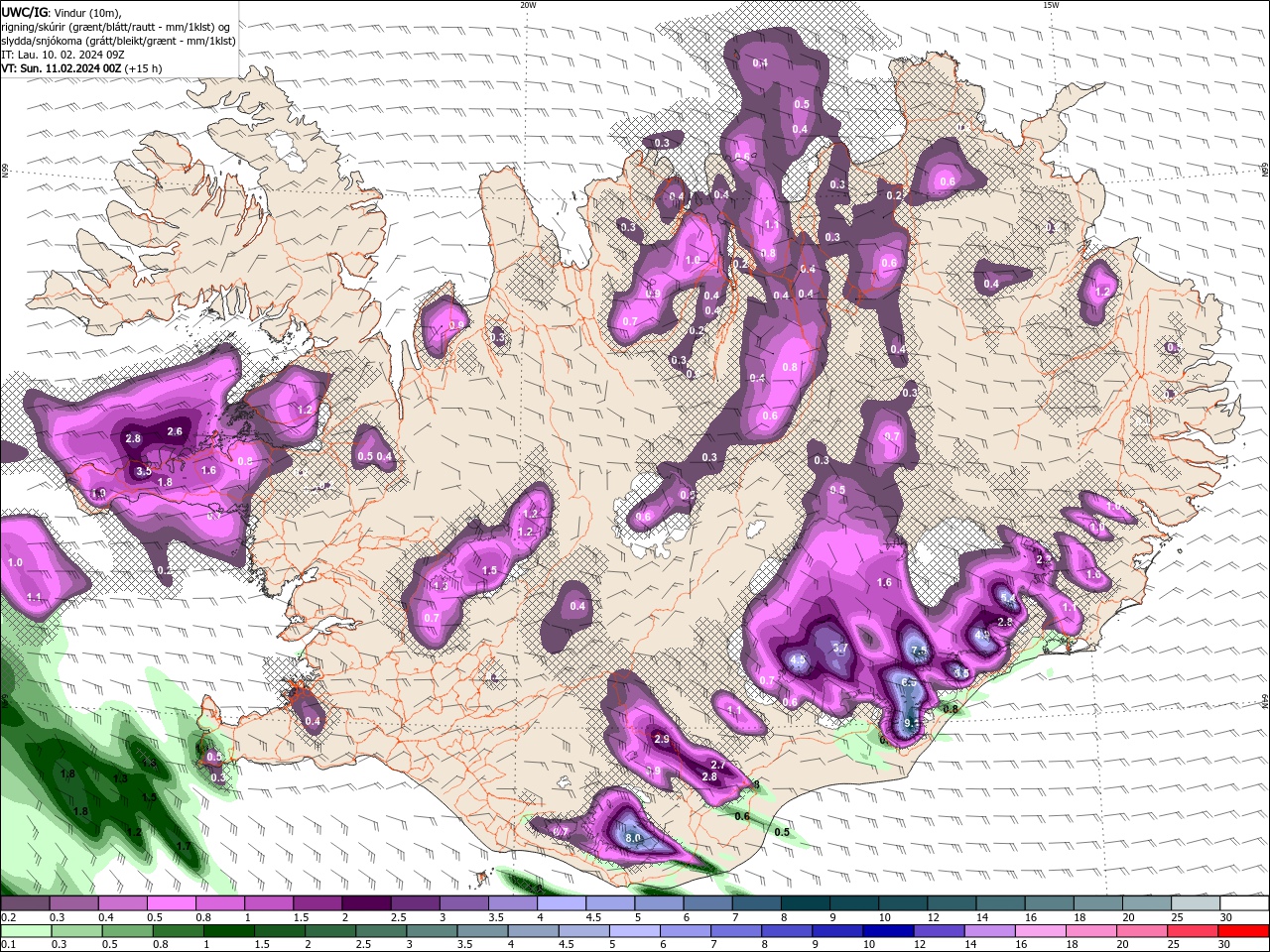Click the 'rigning/skúrir' legend description line

coord(117,27)
